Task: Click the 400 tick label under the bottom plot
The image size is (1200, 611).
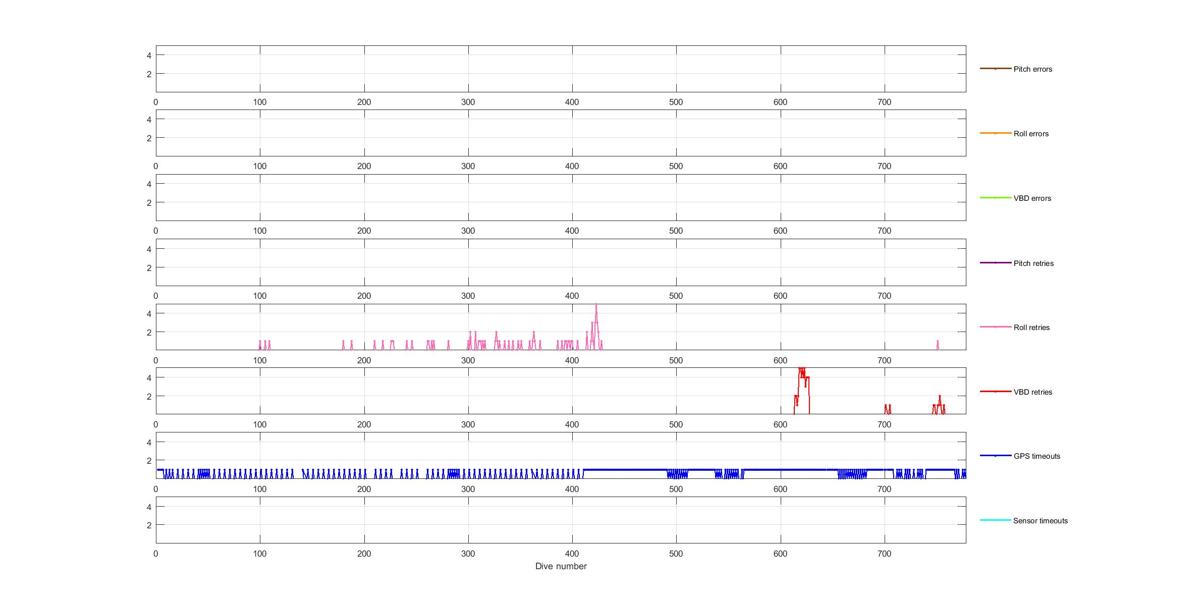Action: pyautogui.click(x=572, y=553)
